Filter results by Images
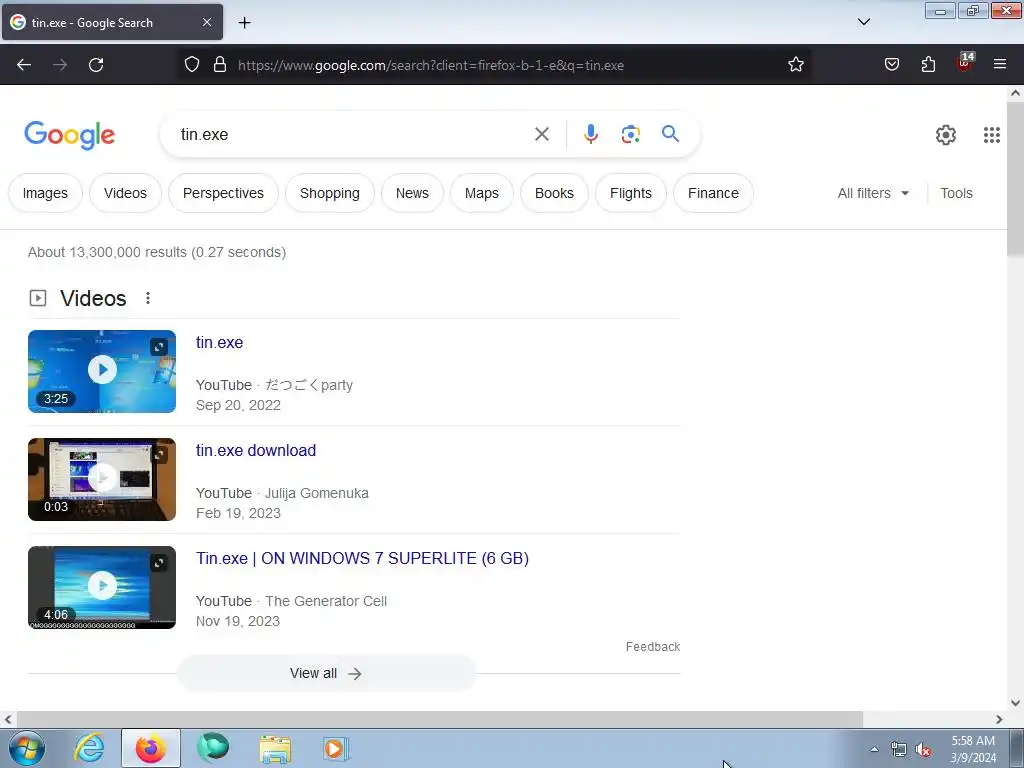Viewport: 1024px width, 768px height. pyautogui.click(x=45, y=193)
